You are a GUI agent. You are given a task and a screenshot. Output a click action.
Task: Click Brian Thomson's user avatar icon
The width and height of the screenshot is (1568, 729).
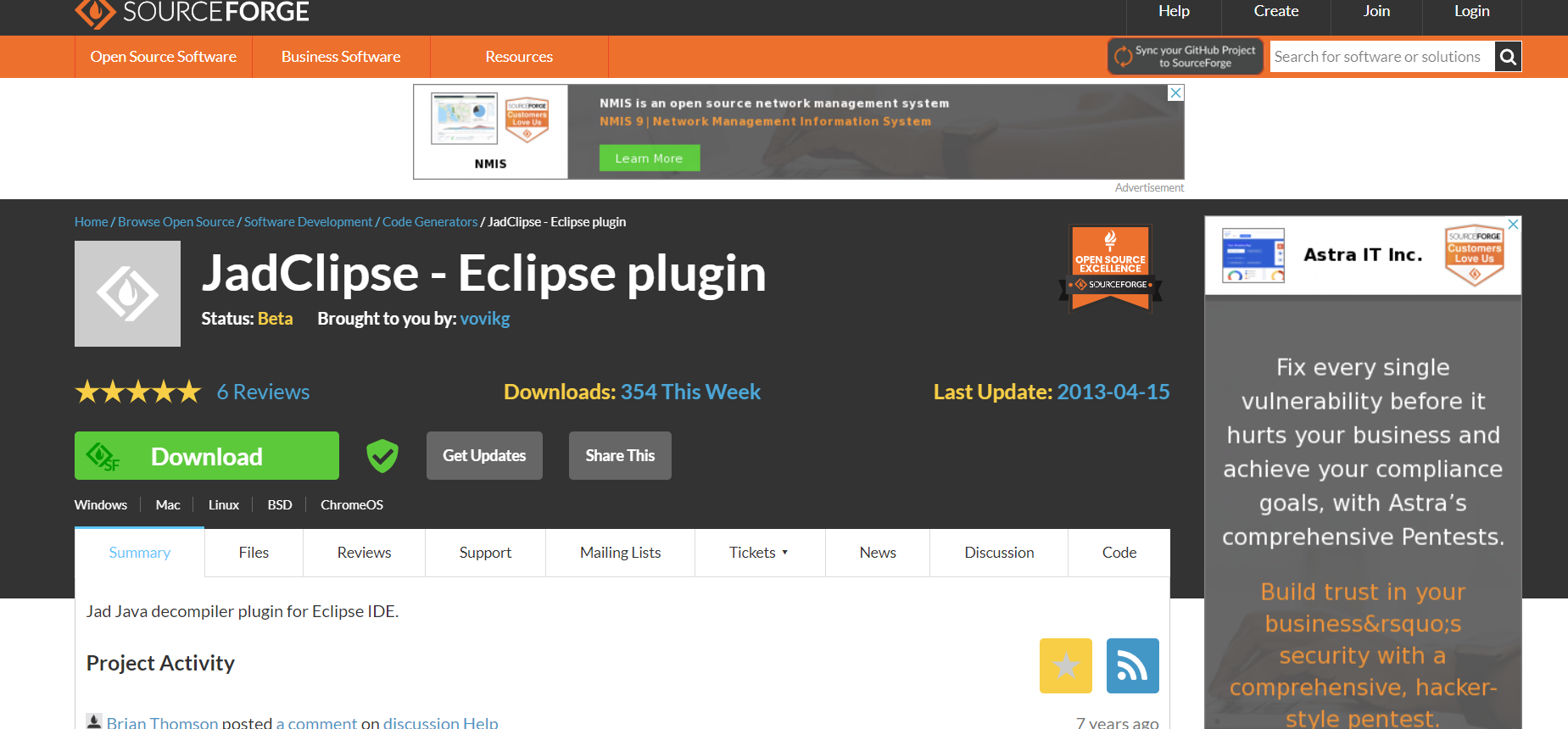click(94, 721)
